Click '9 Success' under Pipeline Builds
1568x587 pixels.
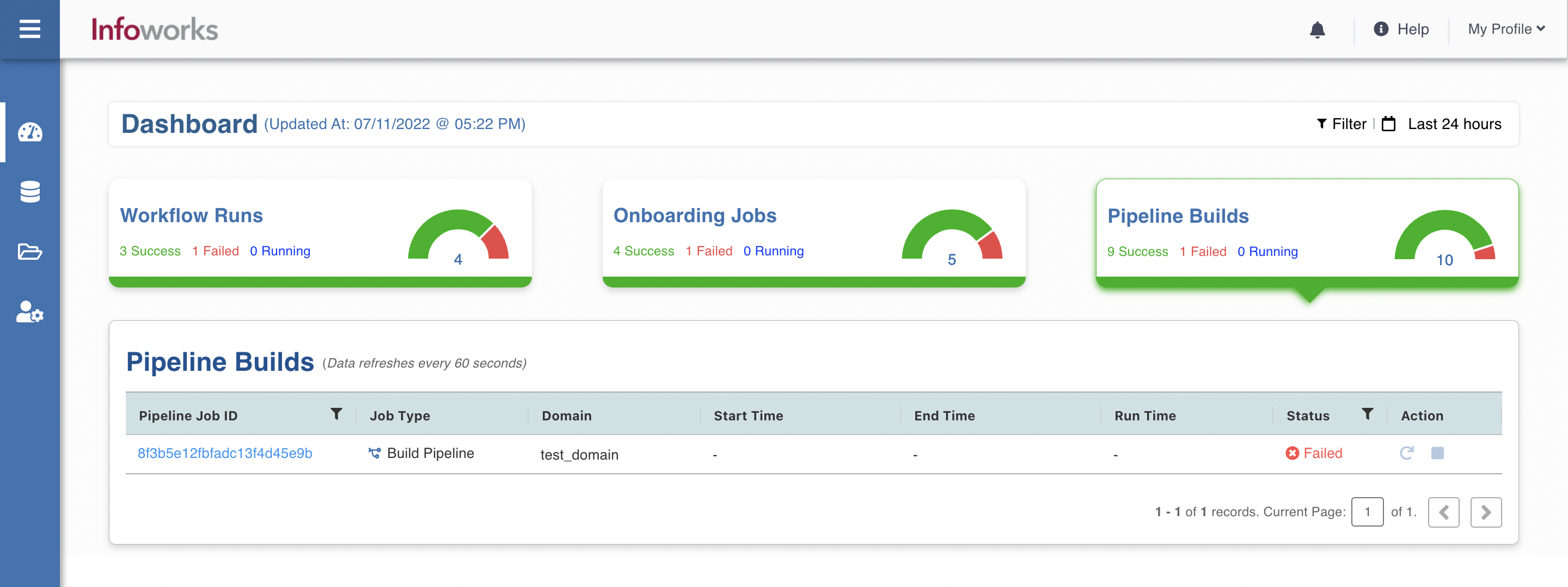click(x=1138, y=252)
